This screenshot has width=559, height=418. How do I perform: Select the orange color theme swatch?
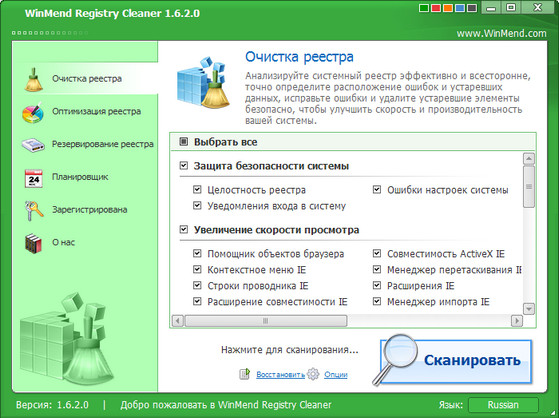[x=448, y=8]
